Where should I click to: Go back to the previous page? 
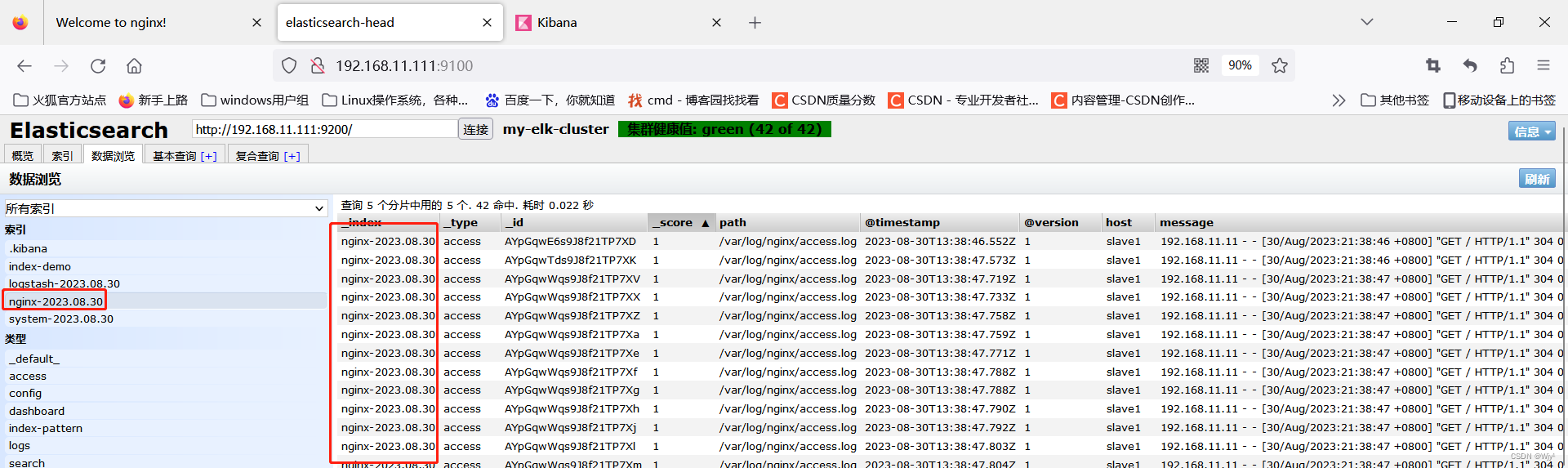[x=24, y=66]
